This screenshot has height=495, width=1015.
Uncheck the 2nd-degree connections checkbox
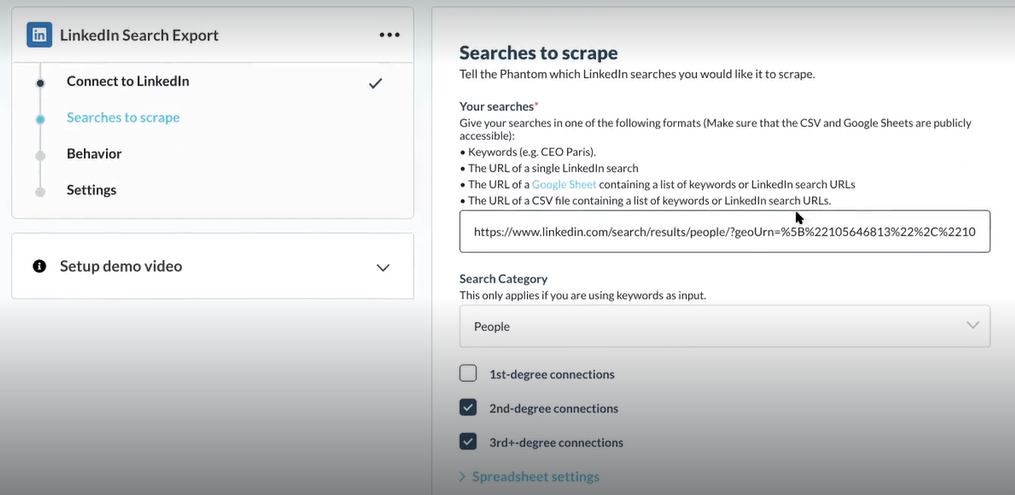click(468, 408)
